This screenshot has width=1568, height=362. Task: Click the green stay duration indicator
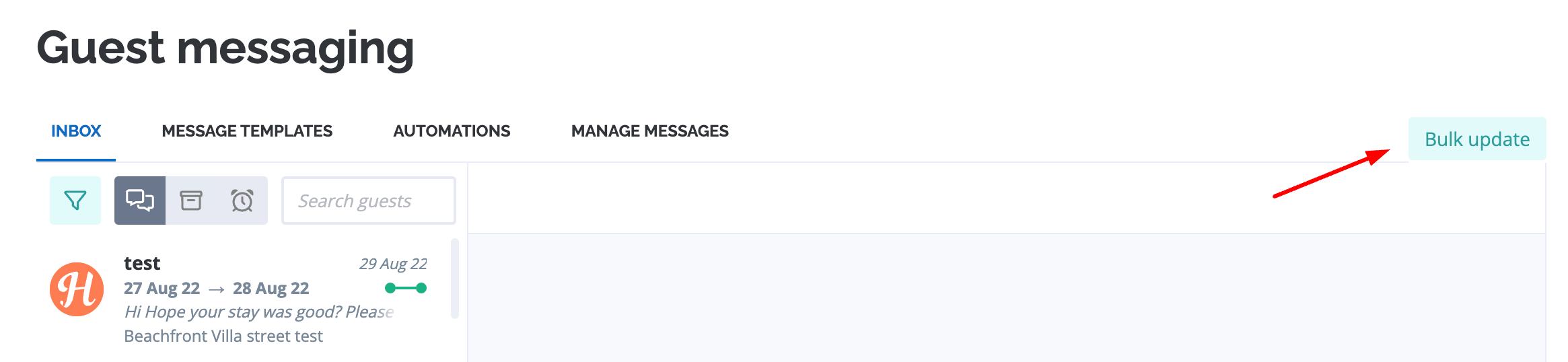pyautogui.click(x=406, y=288)
